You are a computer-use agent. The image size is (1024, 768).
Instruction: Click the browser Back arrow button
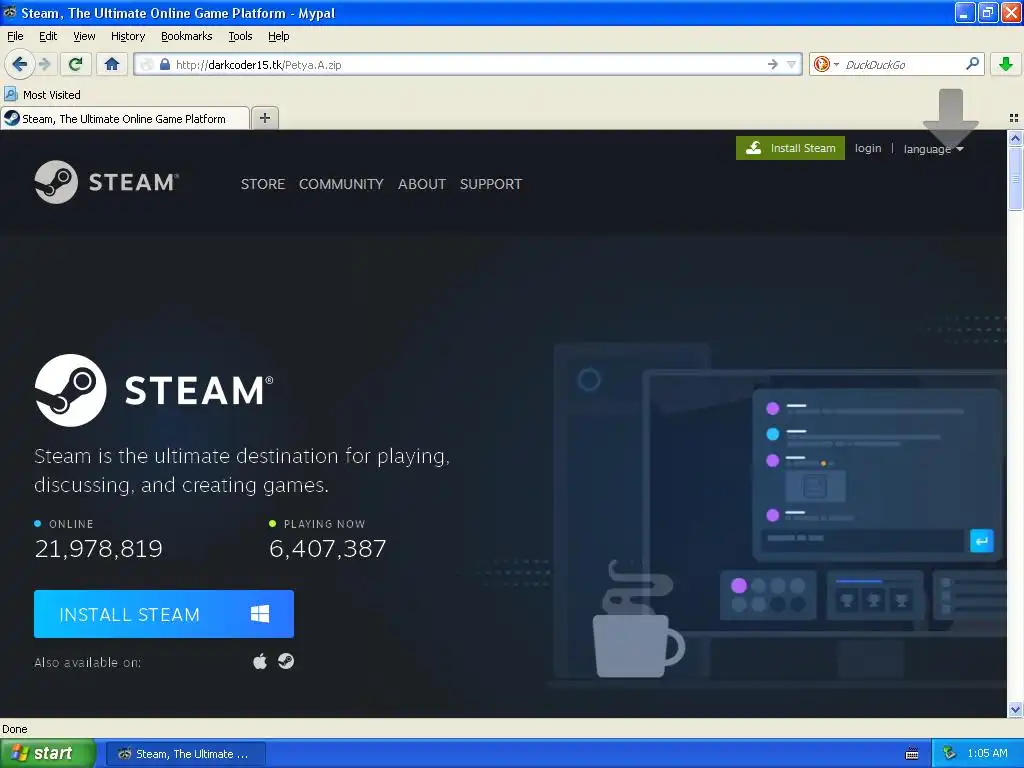pos(19,64)
